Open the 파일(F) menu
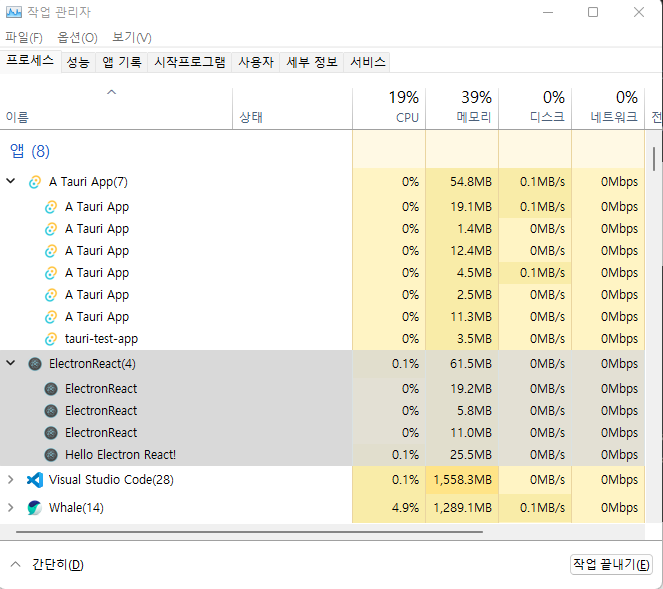663x589 pixels. point(24,38)
